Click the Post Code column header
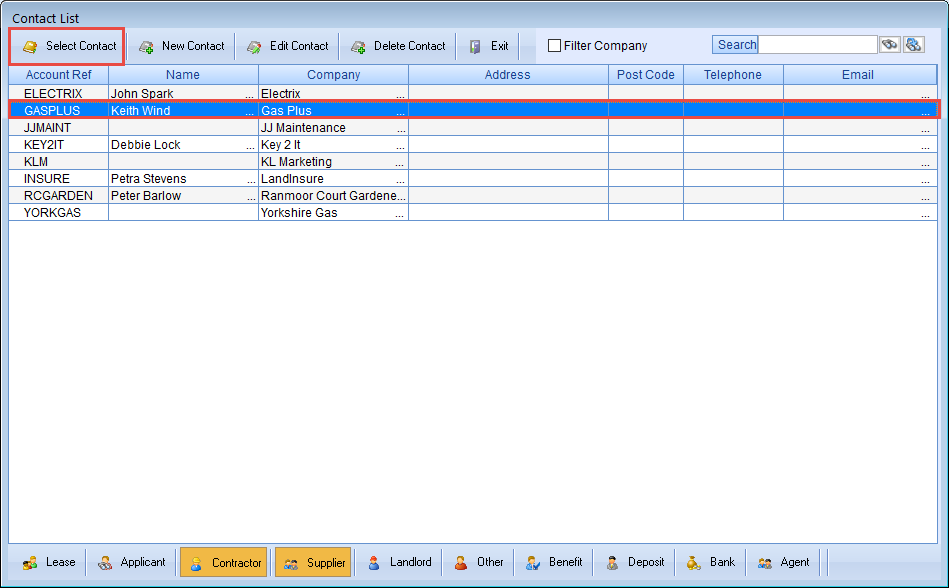The height and width of the screenshot is (588, 949). 646,75
